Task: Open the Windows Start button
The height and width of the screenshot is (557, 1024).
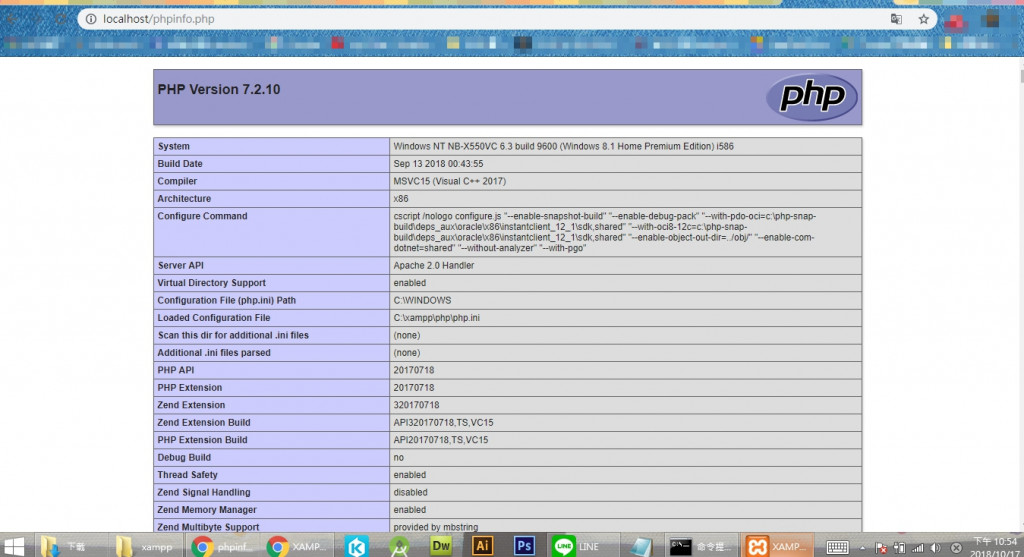Action: pos(14,546)
